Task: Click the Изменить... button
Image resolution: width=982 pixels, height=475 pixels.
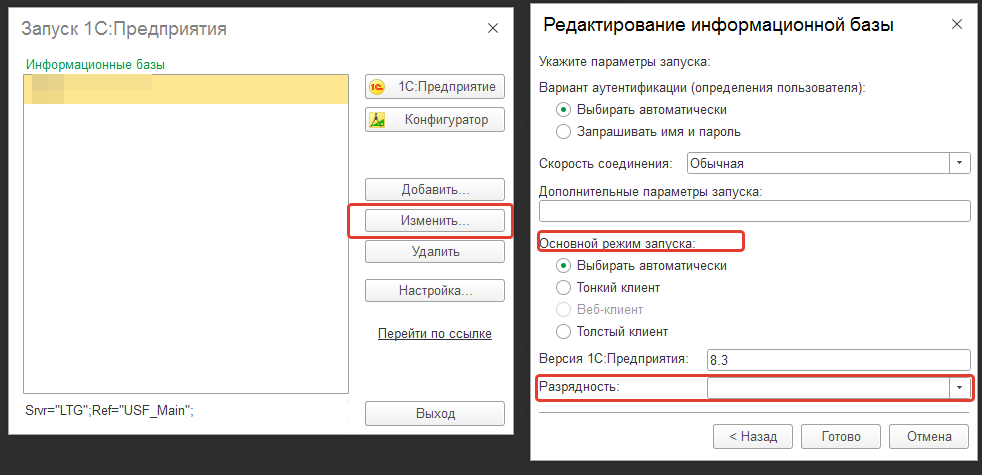Action: pyautogui.click(x=435, y=221)
